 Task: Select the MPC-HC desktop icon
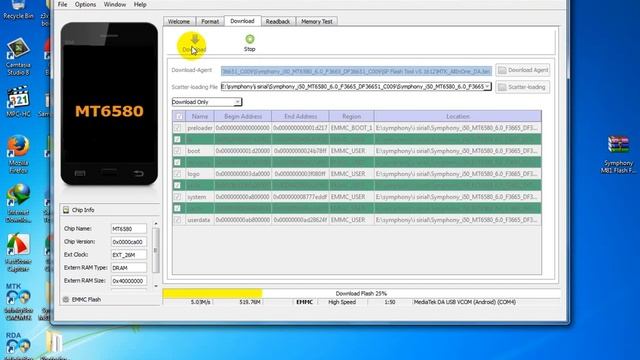pyautogui.click(x=18, y=97)
